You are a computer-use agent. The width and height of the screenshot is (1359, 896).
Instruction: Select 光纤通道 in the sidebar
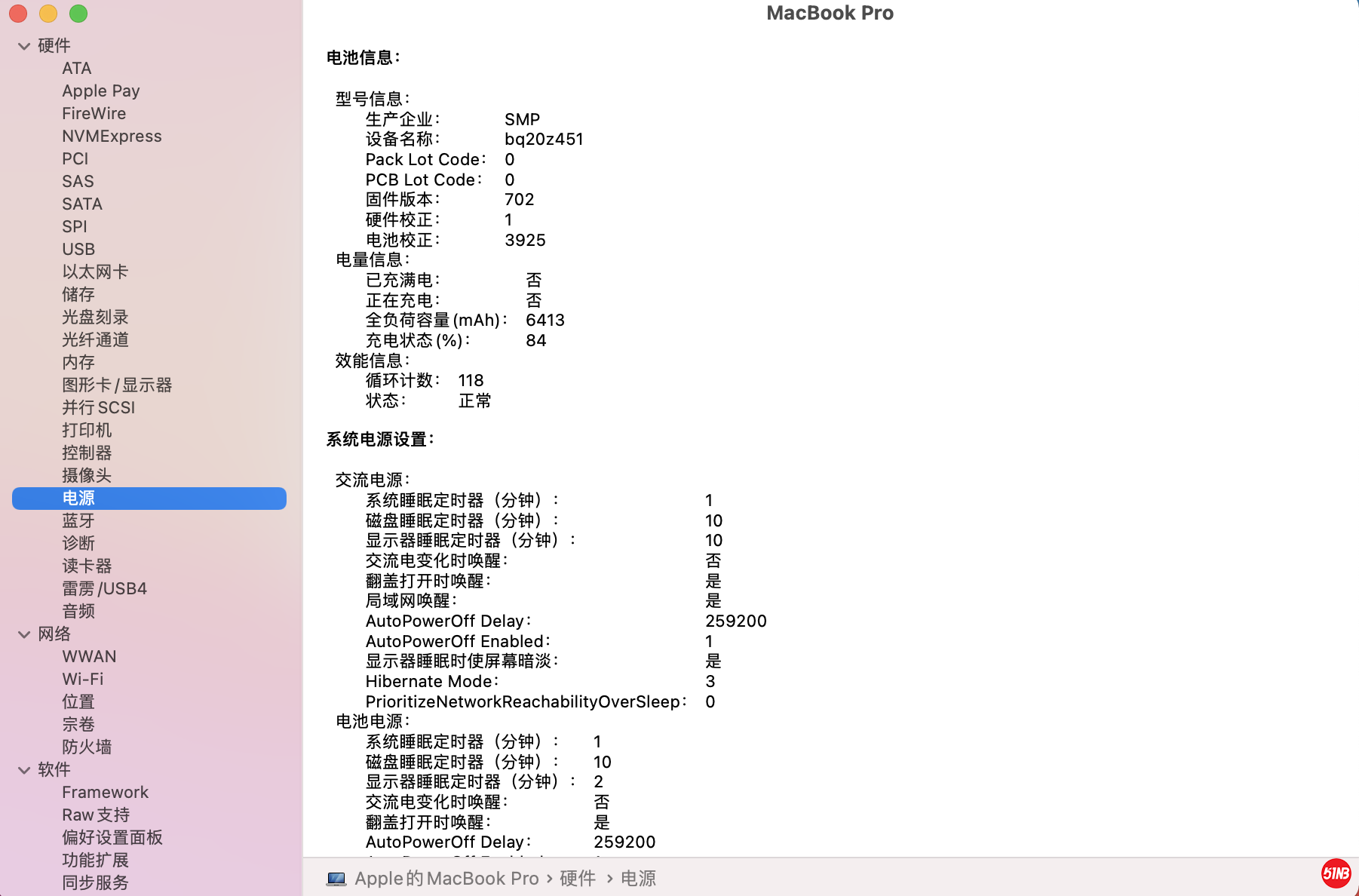coord(95,340)
